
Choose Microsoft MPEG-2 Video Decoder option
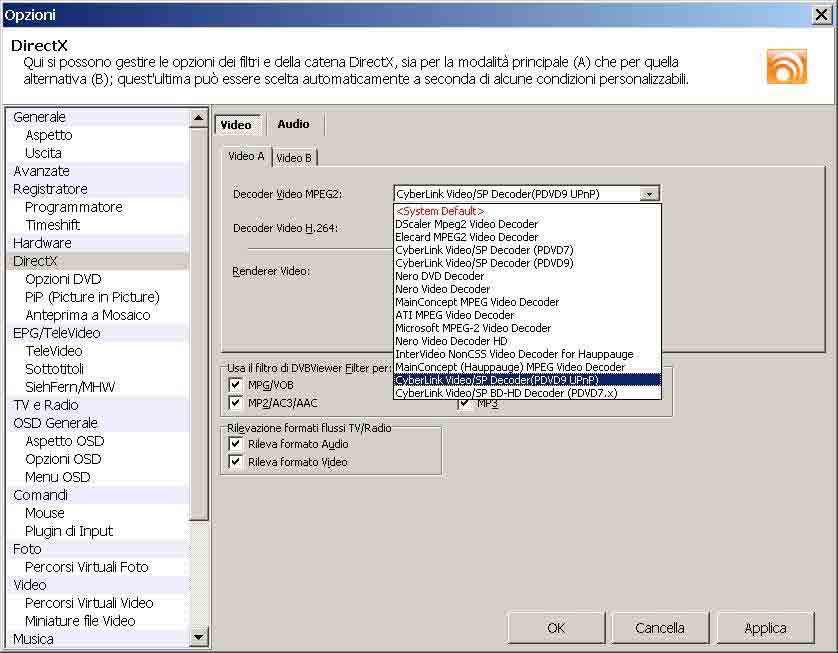tap(472, 328)
